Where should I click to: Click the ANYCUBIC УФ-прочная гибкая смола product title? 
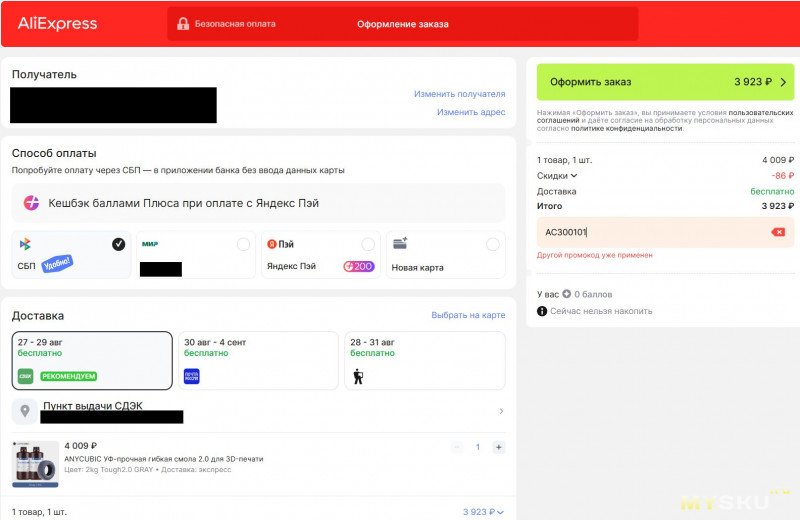click(164, 459)
